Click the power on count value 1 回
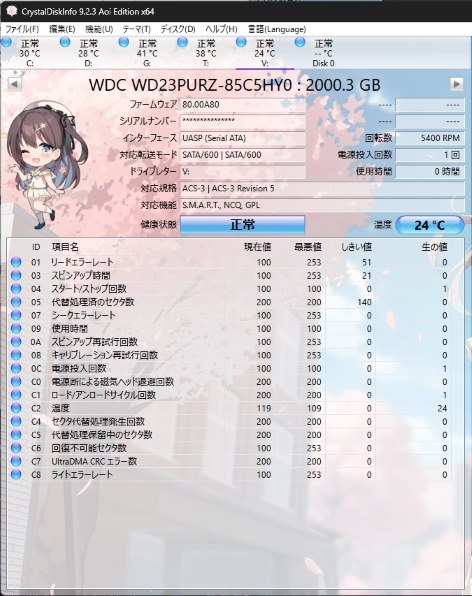472x596 pixels. (430, 155)
